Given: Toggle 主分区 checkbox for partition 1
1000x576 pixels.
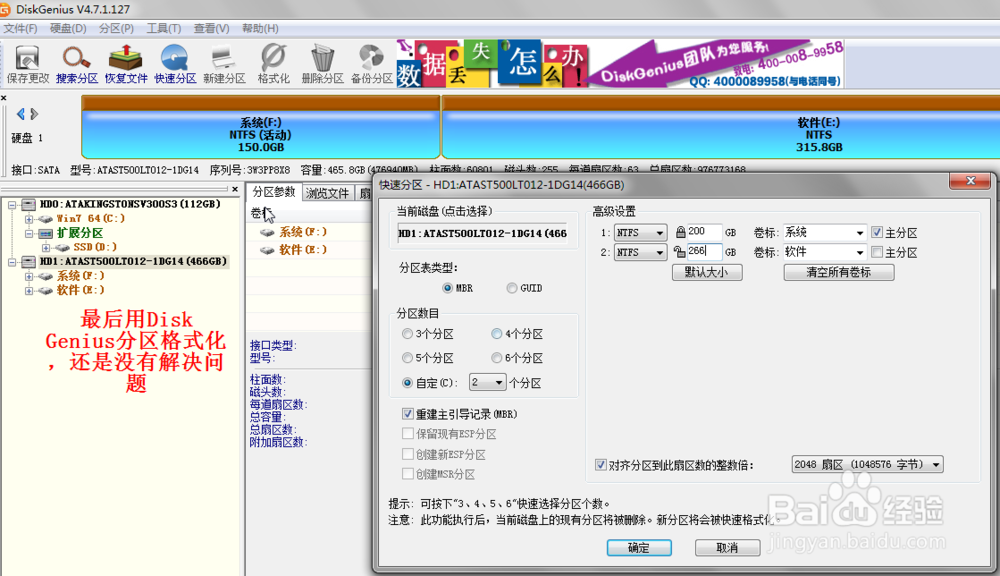Looking at the screenshot, I should [877, 232].
